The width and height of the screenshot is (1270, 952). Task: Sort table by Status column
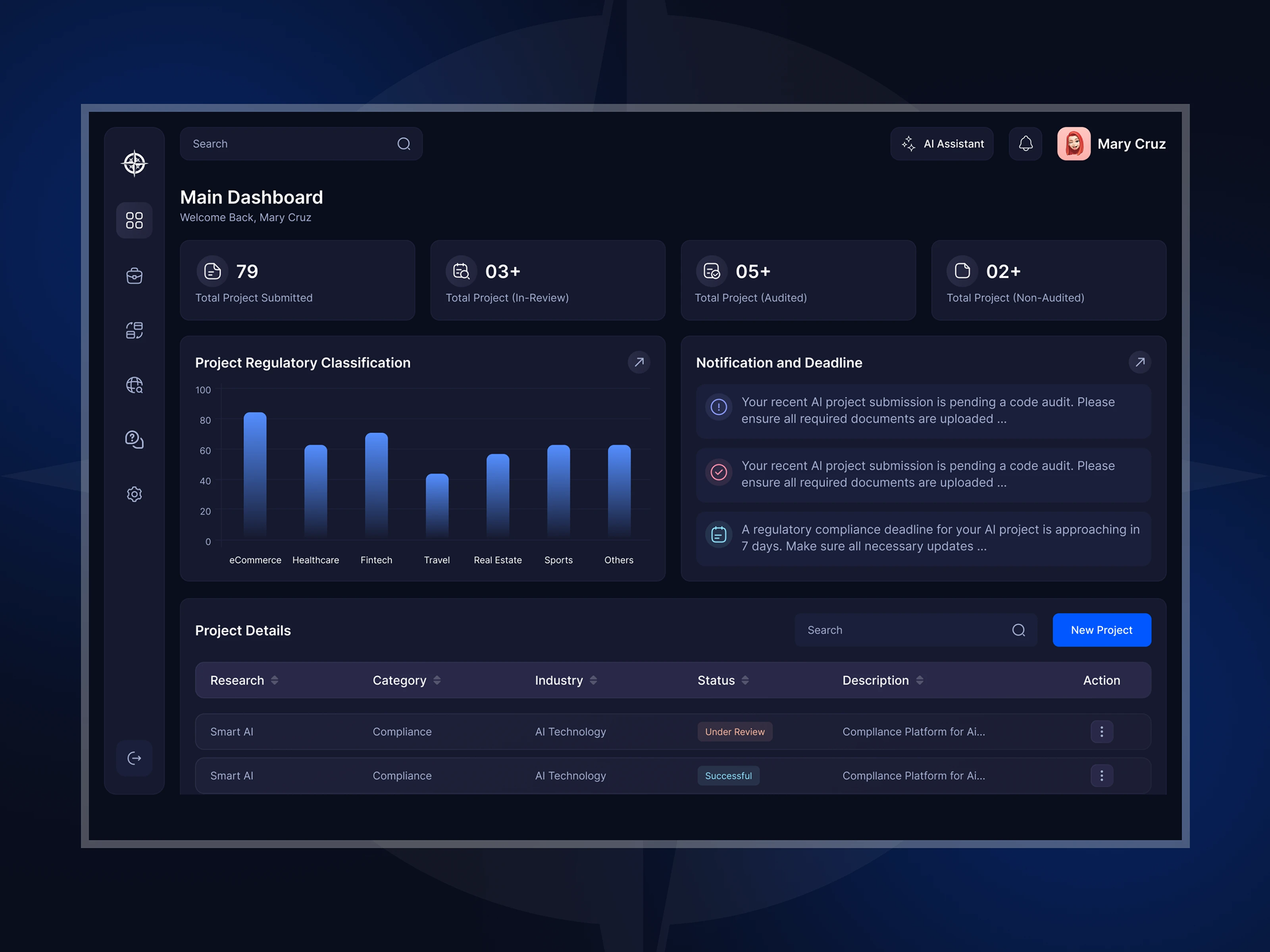point(745,680)
